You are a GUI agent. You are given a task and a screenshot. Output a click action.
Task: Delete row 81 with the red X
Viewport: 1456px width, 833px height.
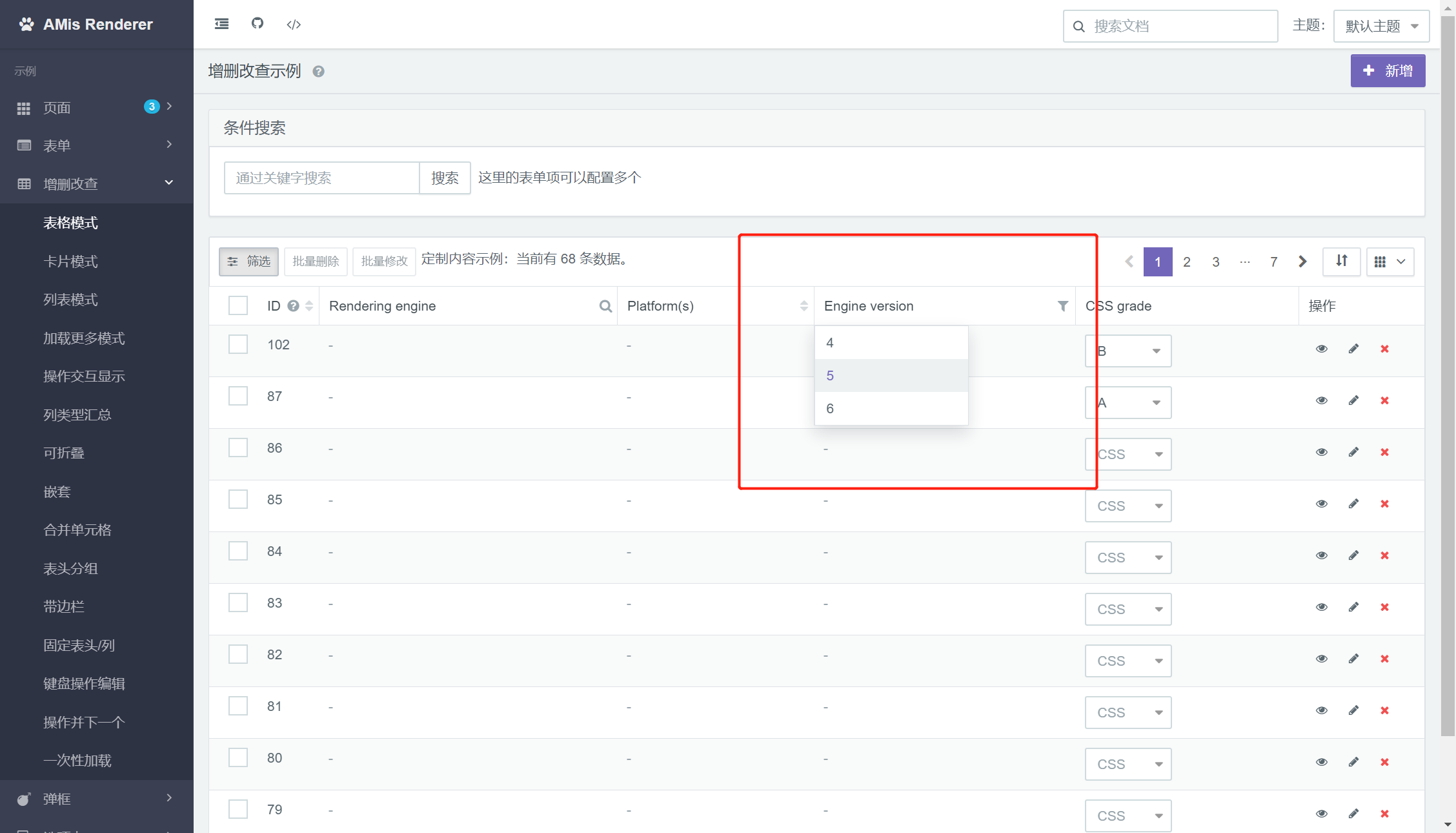coord(1384,711)
